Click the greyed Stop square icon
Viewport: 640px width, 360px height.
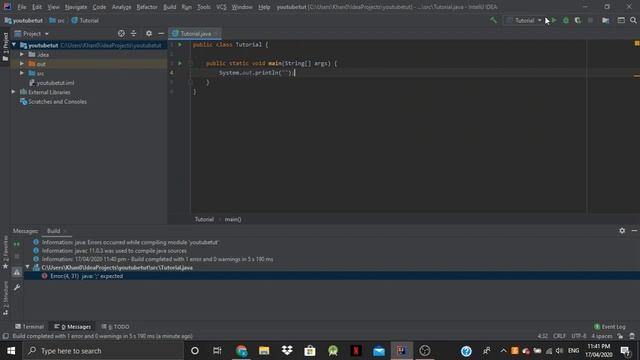590,20
